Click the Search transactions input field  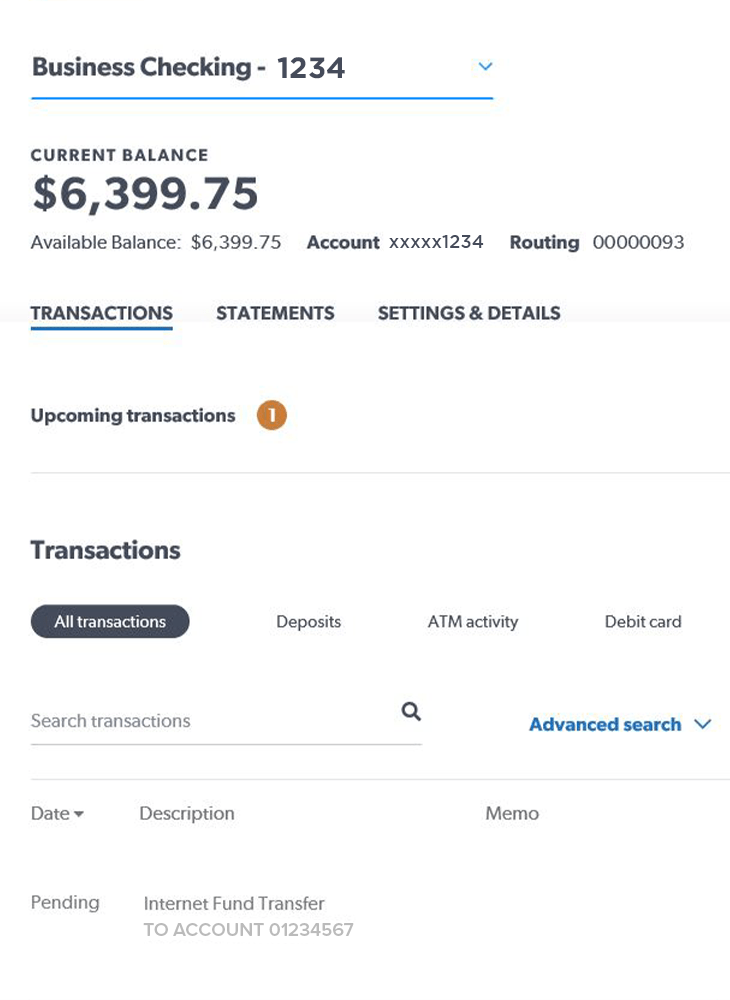tap(210, 721)
